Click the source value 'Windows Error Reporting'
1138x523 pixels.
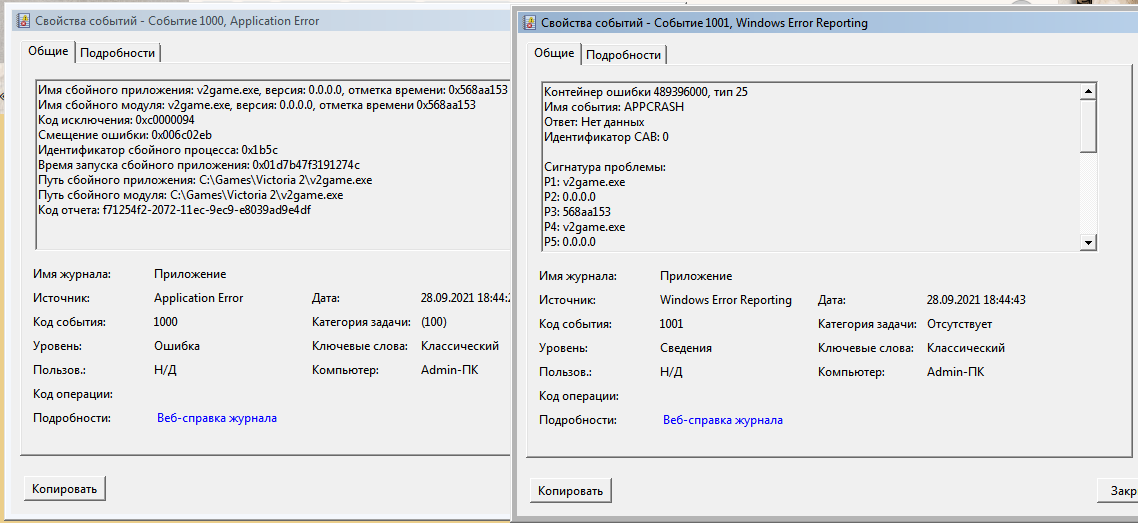coord(726,300)
